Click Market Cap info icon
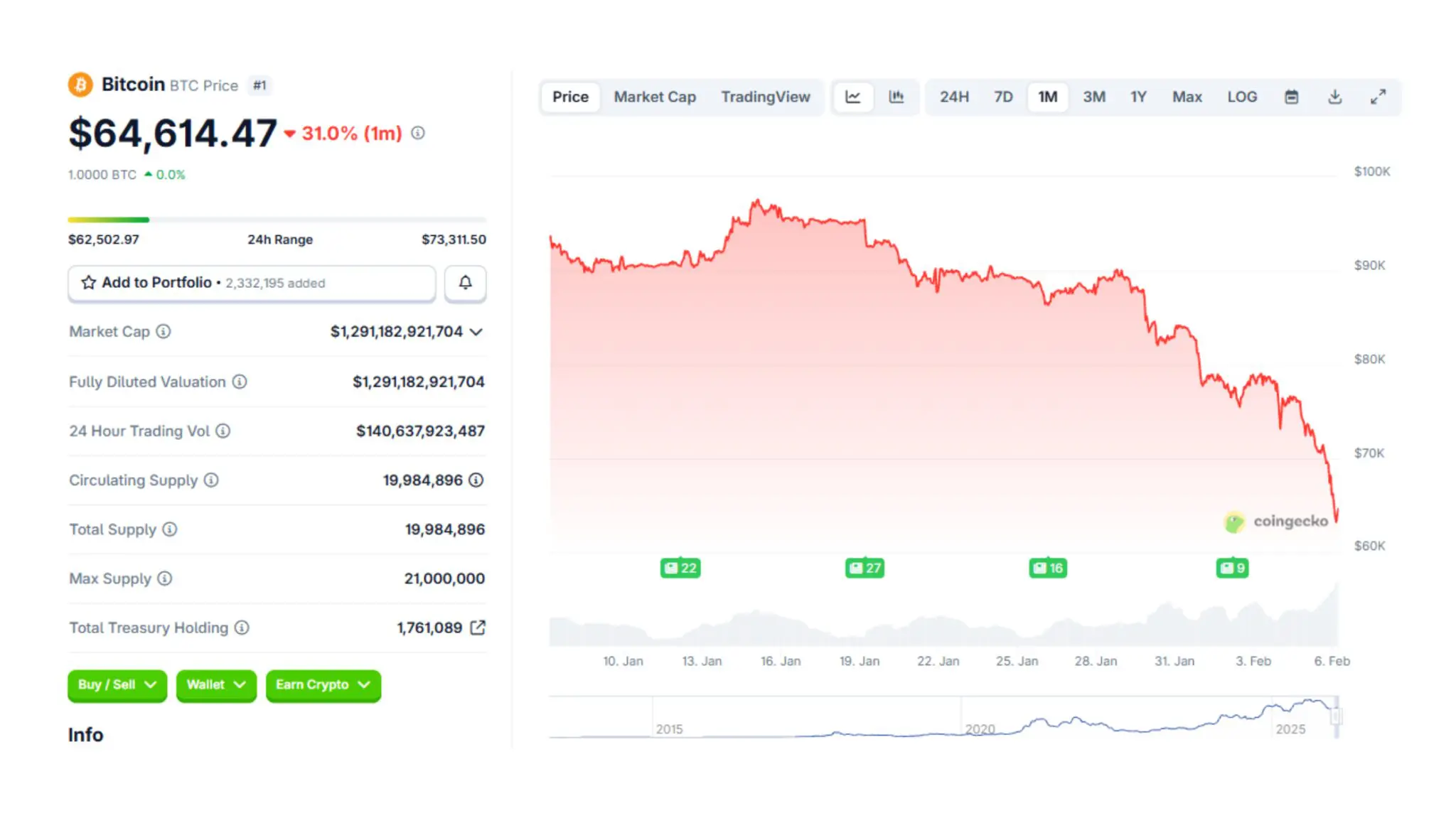The image size is (1456, 818). click(x=164, y=331)
